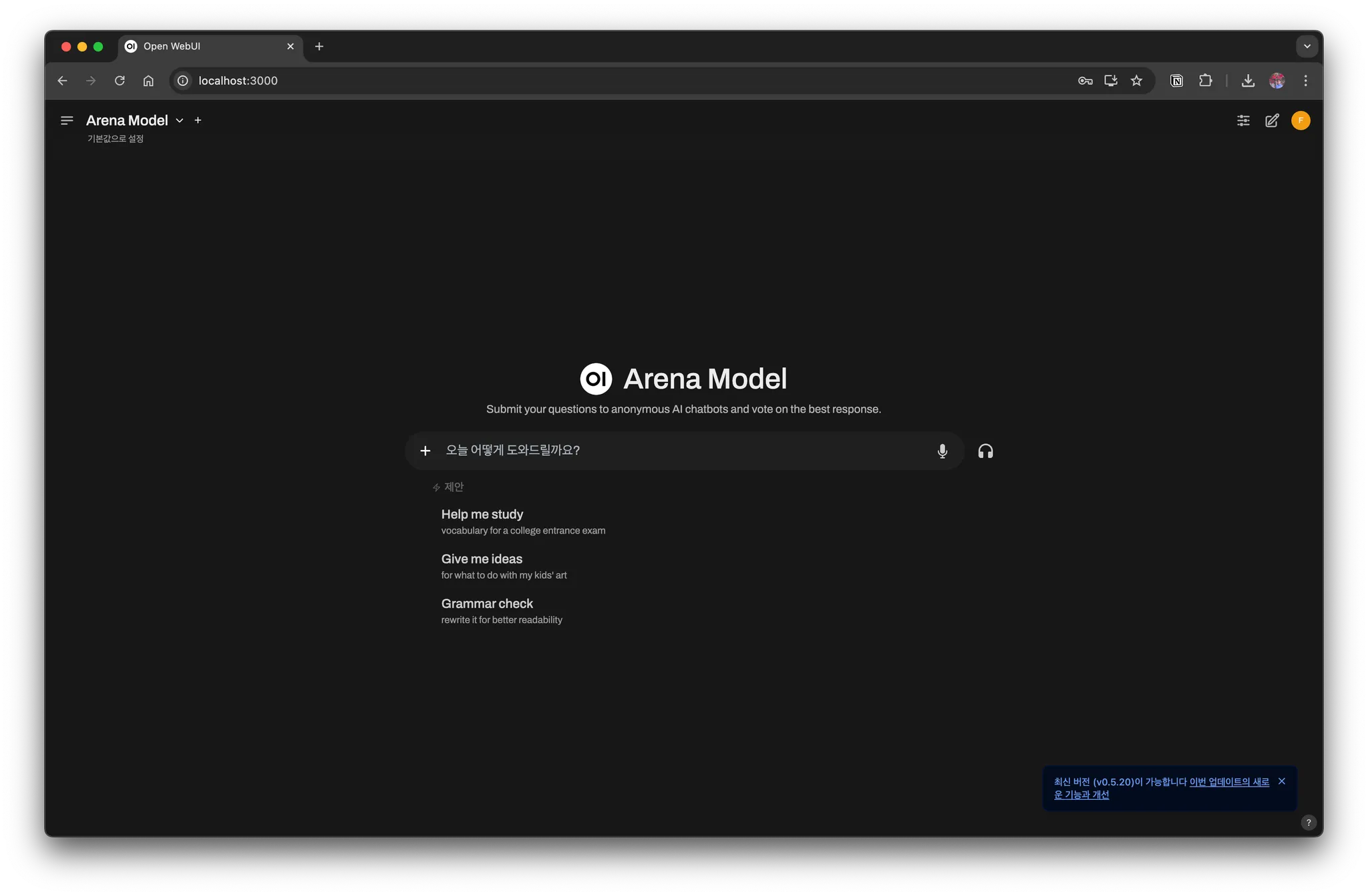This screenshot has width=1368, height=896.
Task: Open the help question mark button
Action: tap(1309, 823)
